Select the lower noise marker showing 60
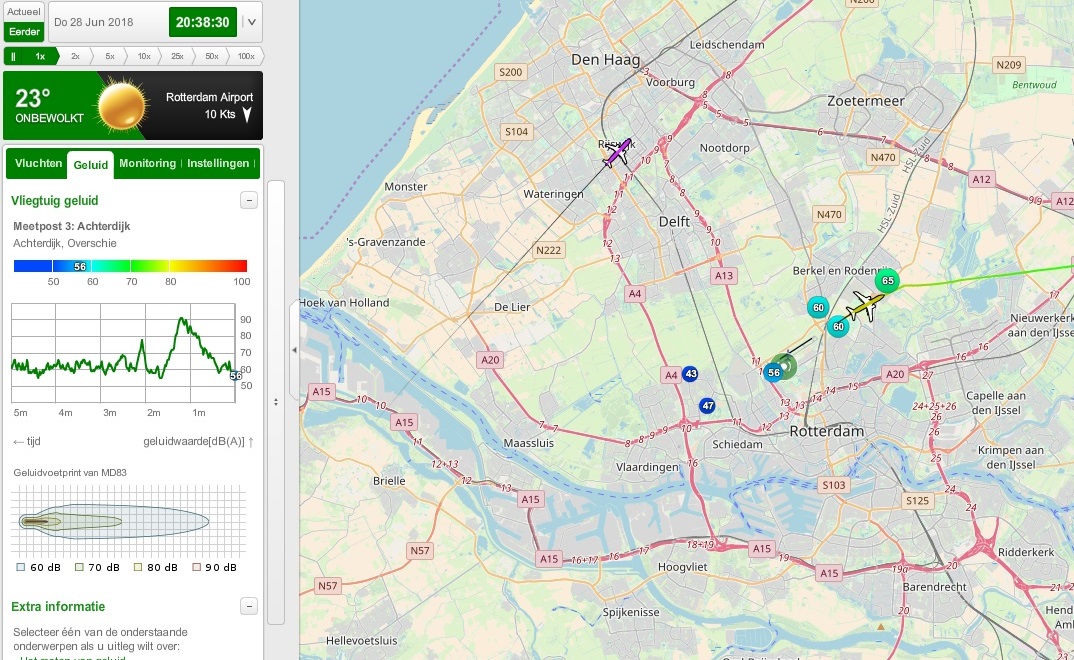1074x660 pixels. click(838, 327)
